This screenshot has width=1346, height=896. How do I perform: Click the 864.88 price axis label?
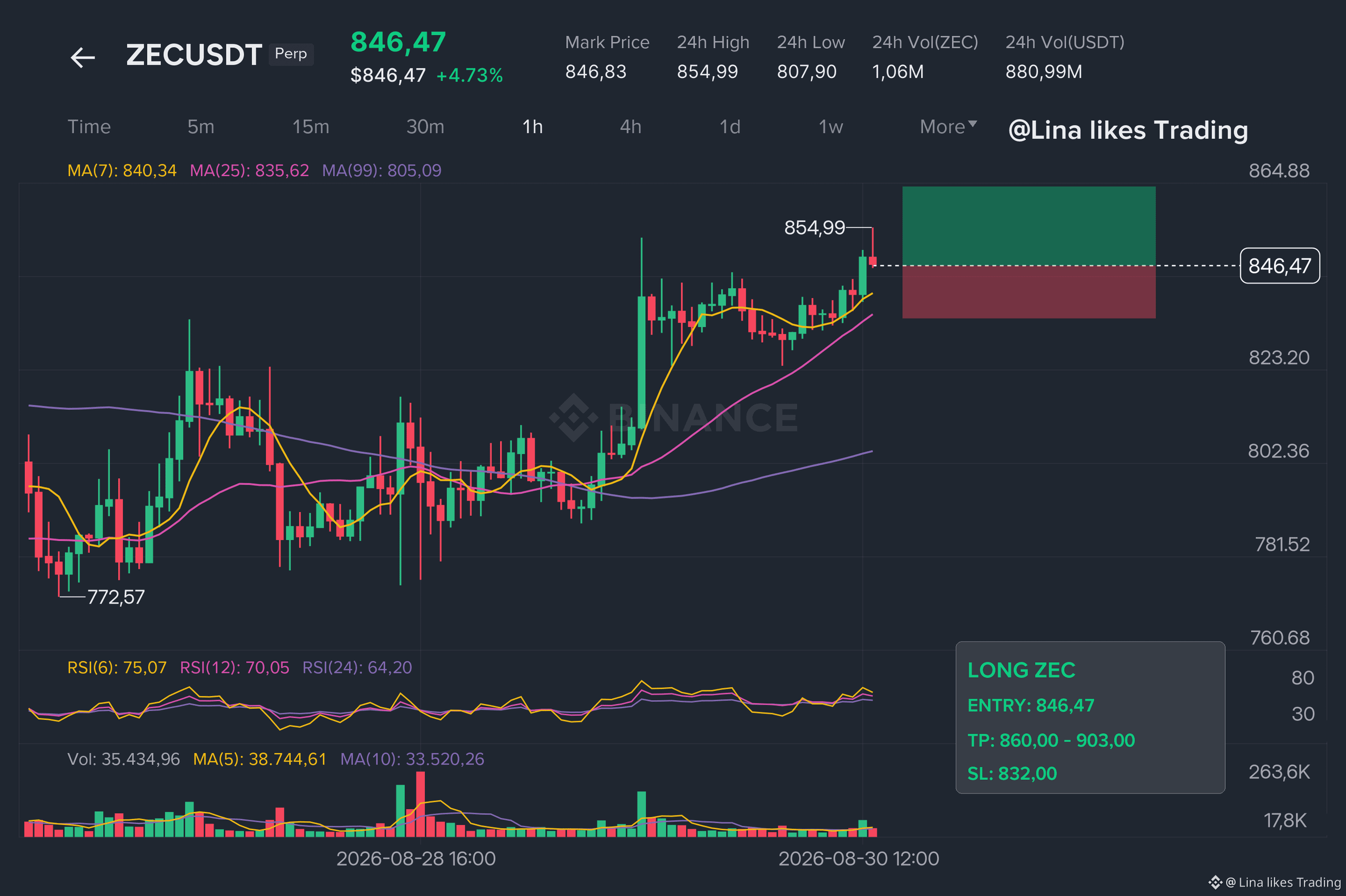(1279, 171)
